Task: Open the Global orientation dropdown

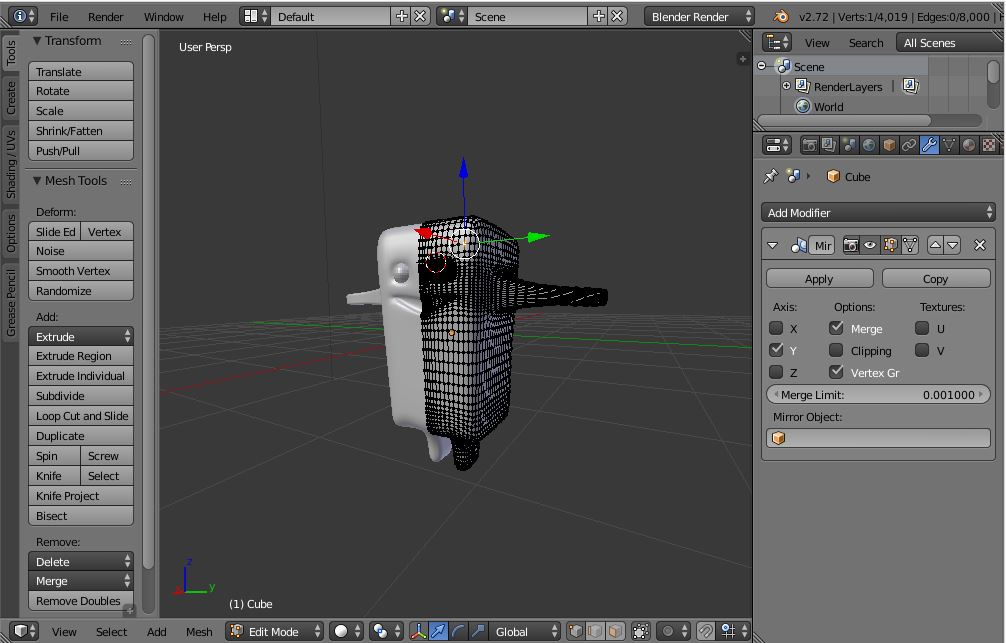Action: pyautogui.click(x=525, y=631)
